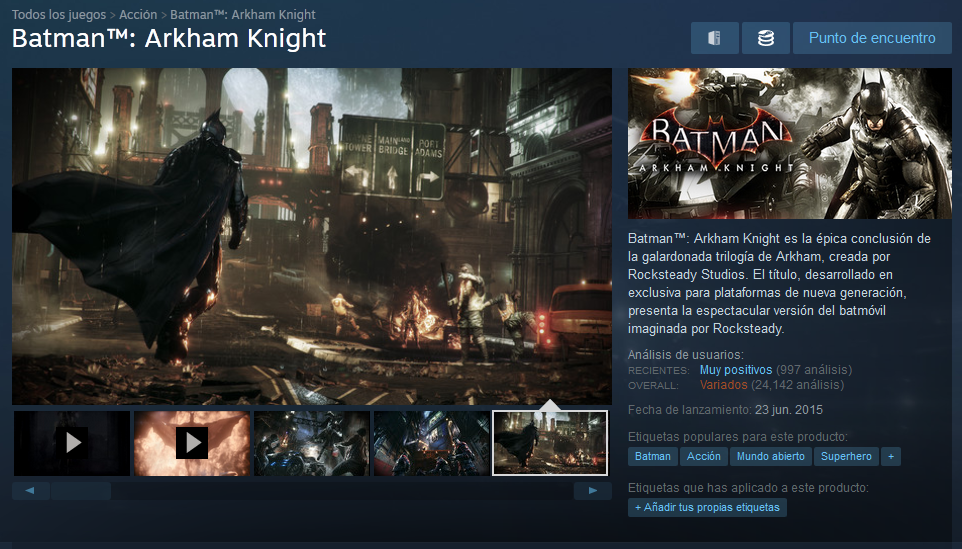The image size is (962, 549).
Task: Open Batman™: Arkham Knight breadcrumb link
Action: [243, 14]
